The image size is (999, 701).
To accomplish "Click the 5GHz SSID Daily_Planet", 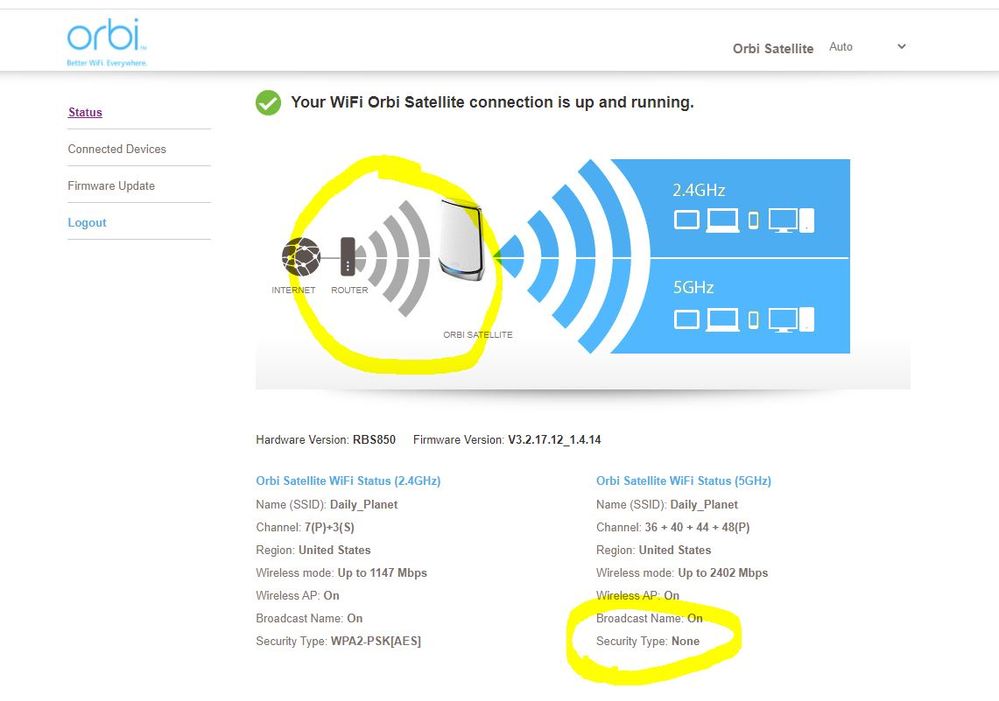I will [704, 505].
